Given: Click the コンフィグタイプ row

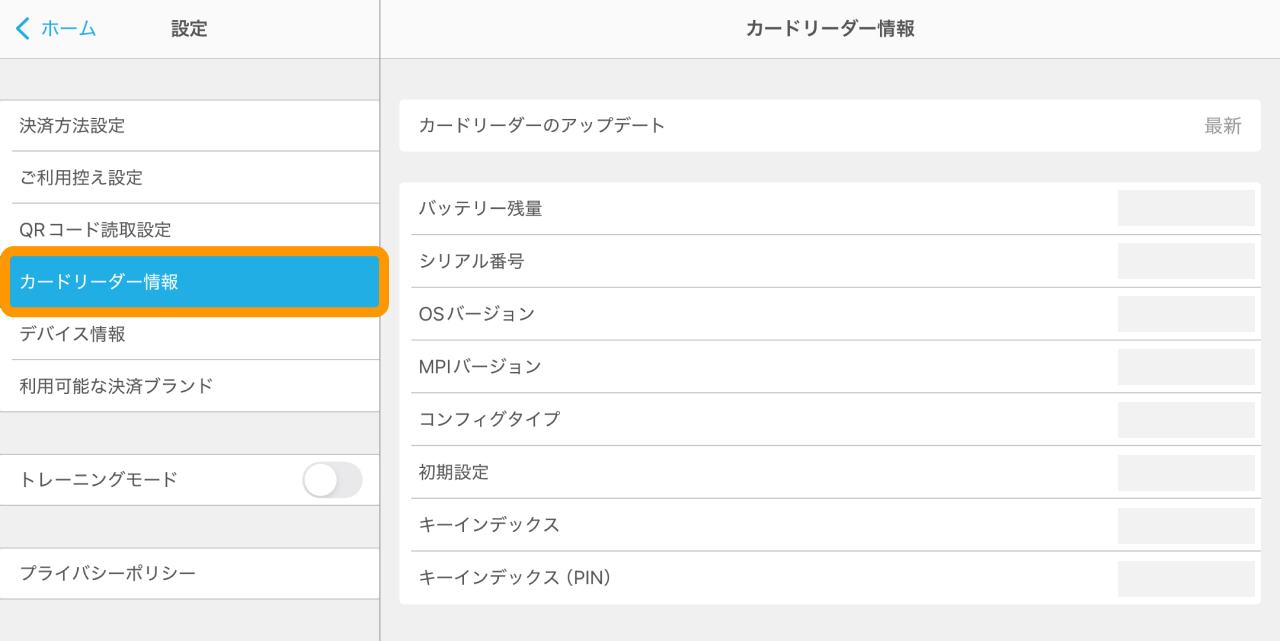Looking at the screenshot, I should pyautogui.click(x=760, y=419).
